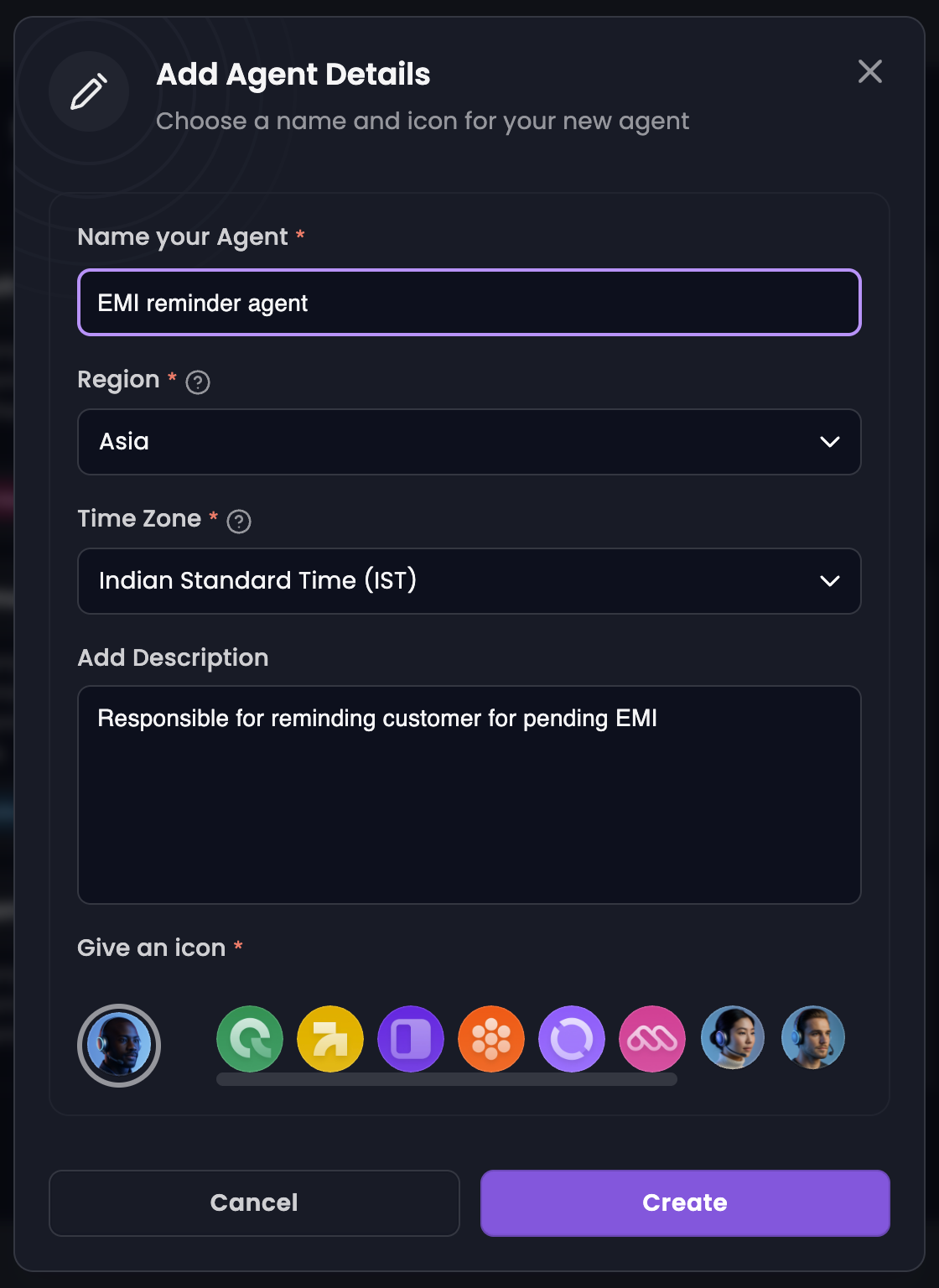Open the Time Zone help tooltip icon

point(238,522)
